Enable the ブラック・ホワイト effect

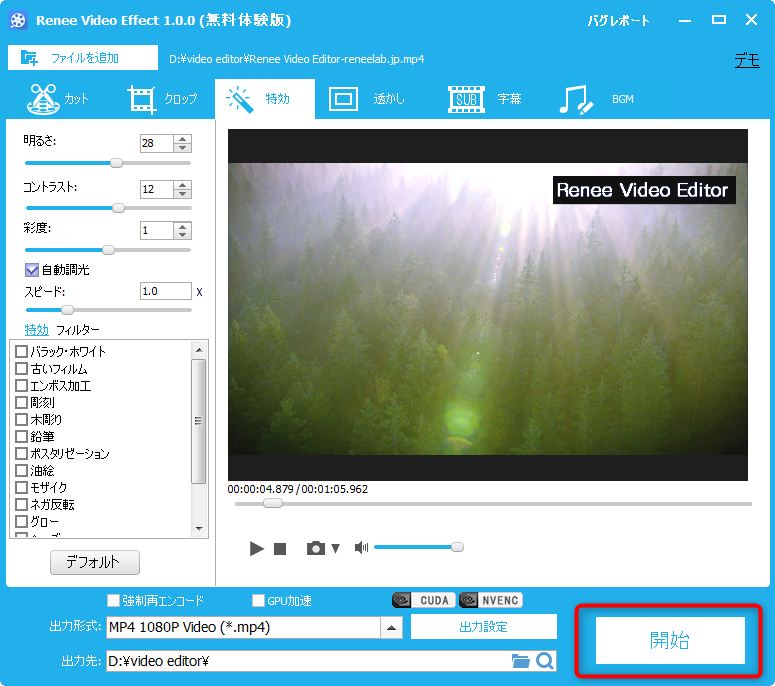[x=21, y=351]
